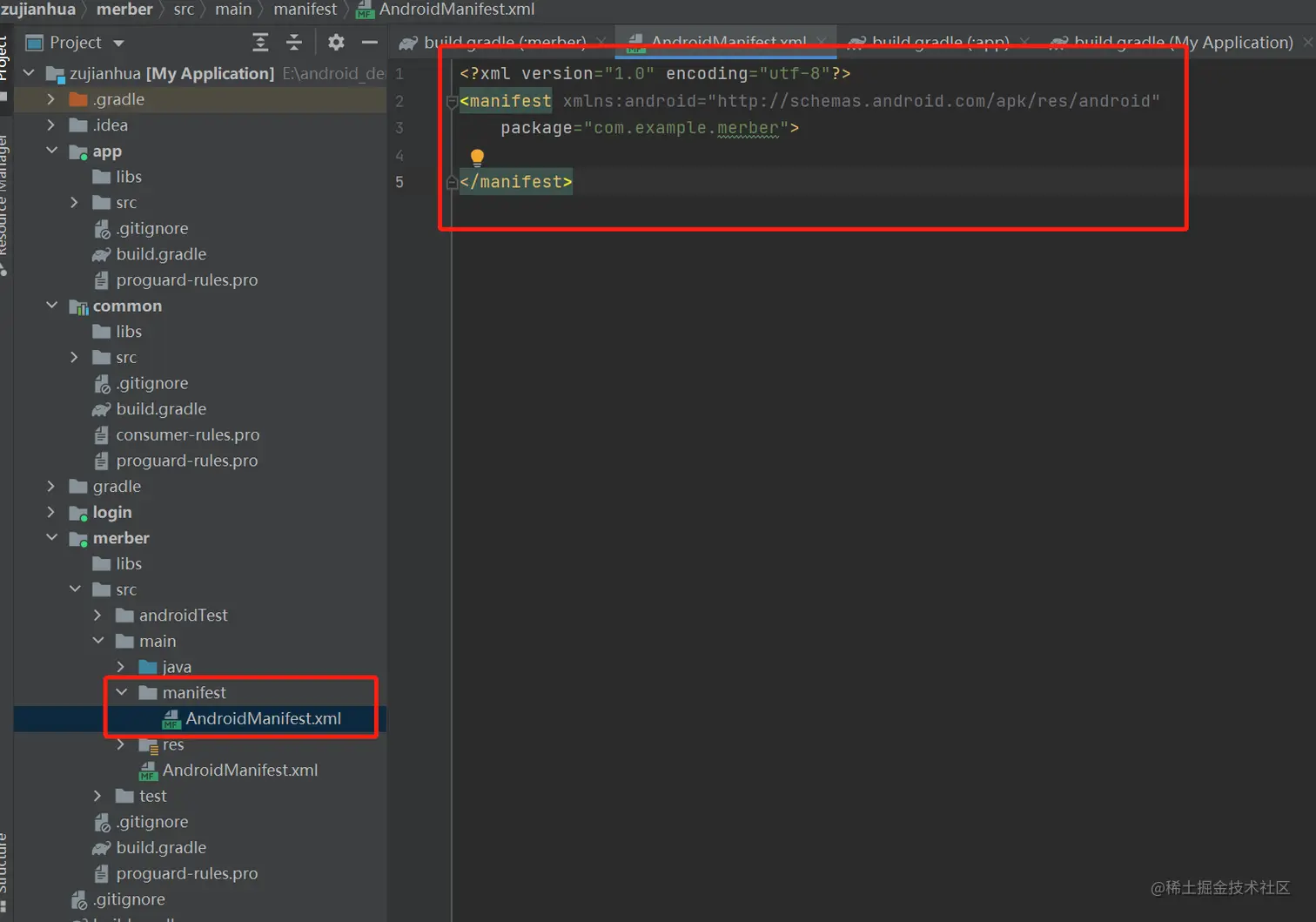
Task: Open Project panel gear options
Action: [x=336, y=42]
